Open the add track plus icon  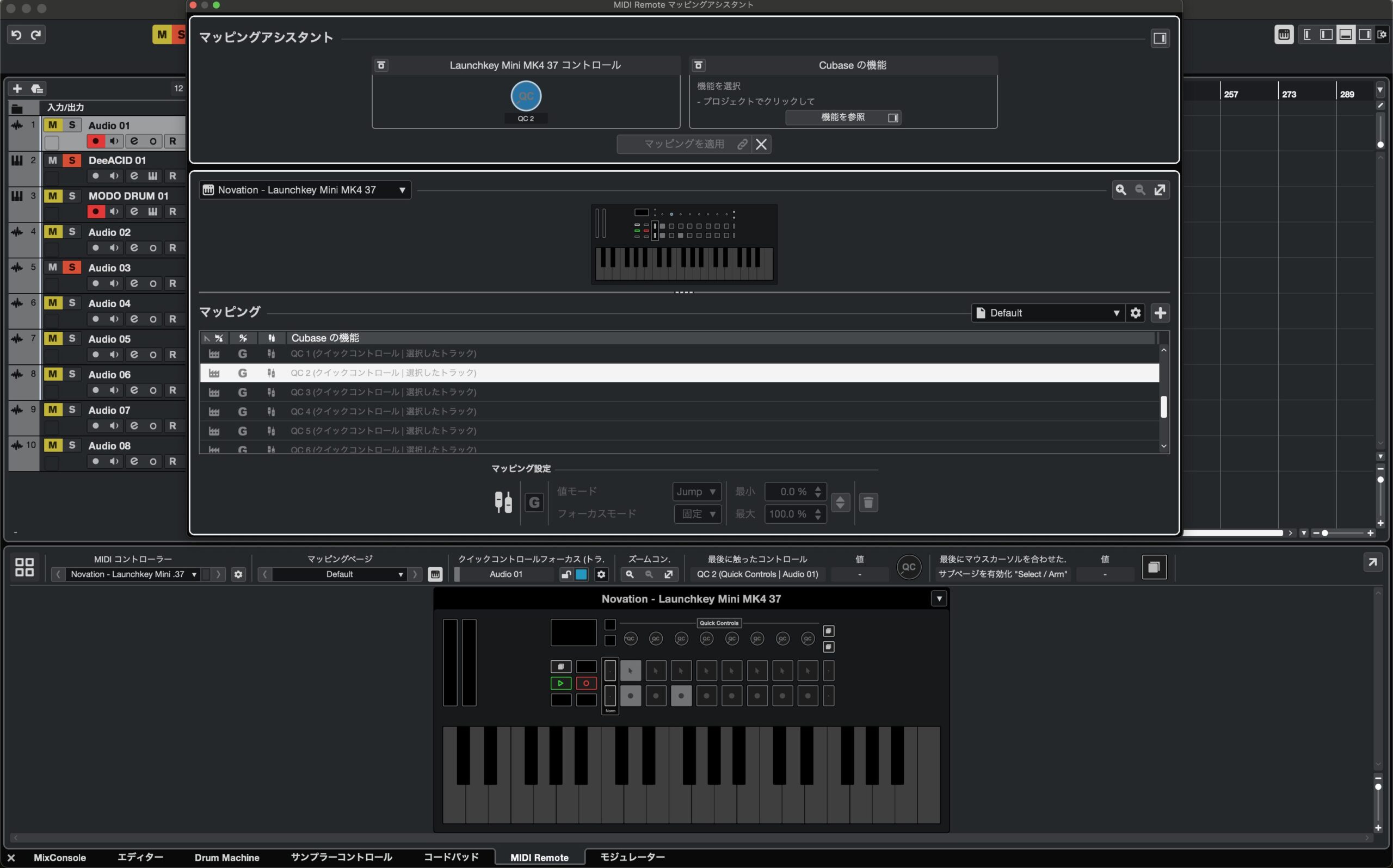[17, 89]
